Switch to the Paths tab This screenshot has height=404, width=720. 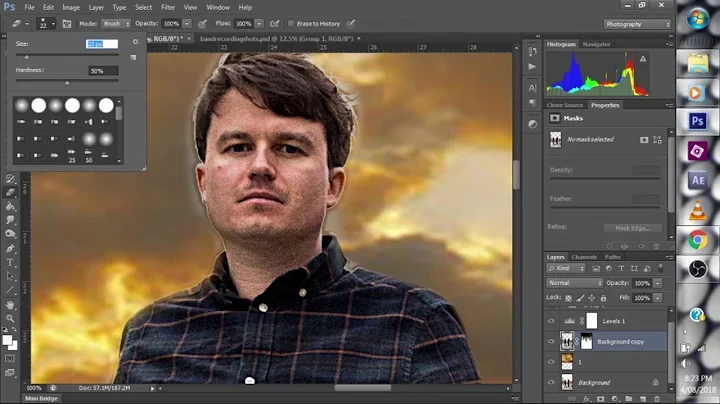point(613,257)
